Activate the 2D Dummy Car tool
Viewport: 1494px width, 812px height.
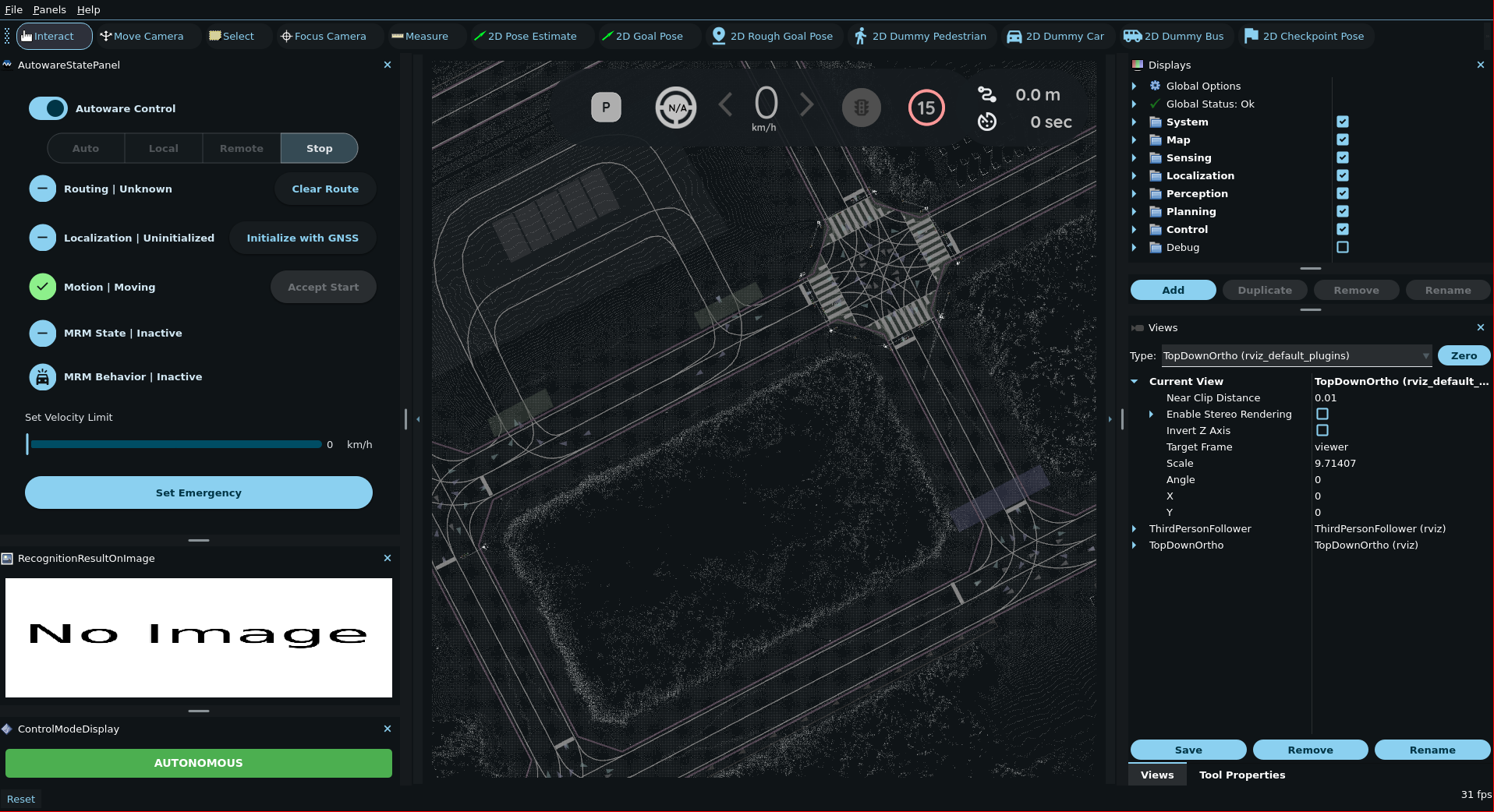1056,37
